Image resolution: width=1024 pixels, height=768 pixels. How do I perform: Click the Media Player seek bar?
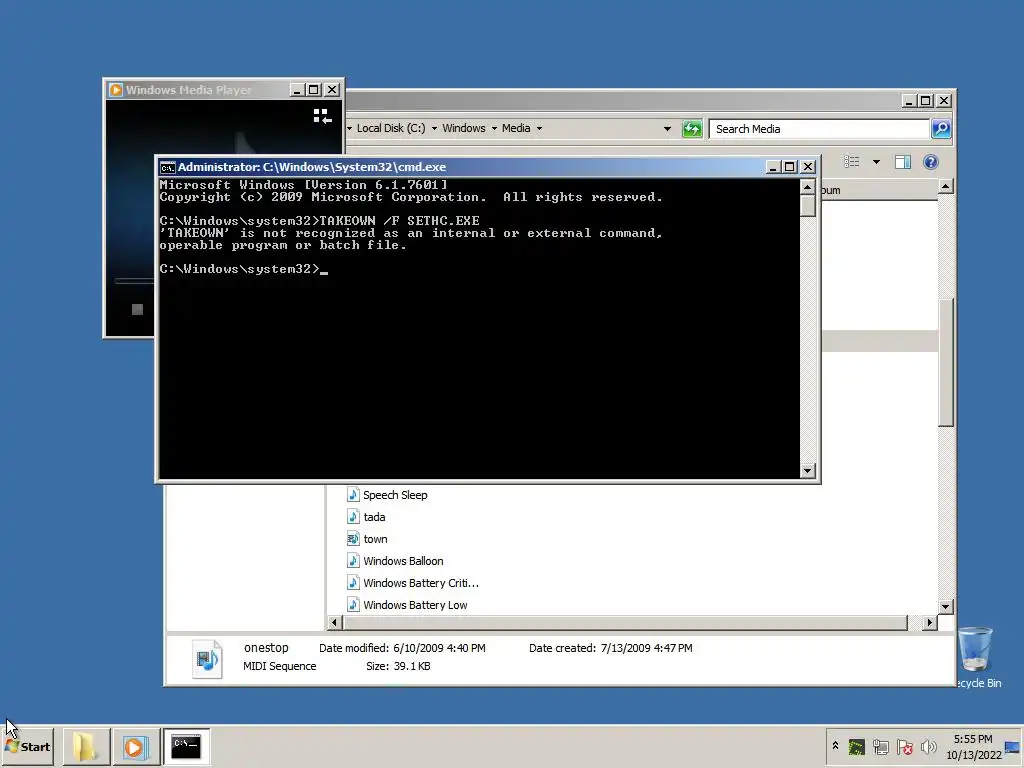pyautogui.click(x=135, y=281)
